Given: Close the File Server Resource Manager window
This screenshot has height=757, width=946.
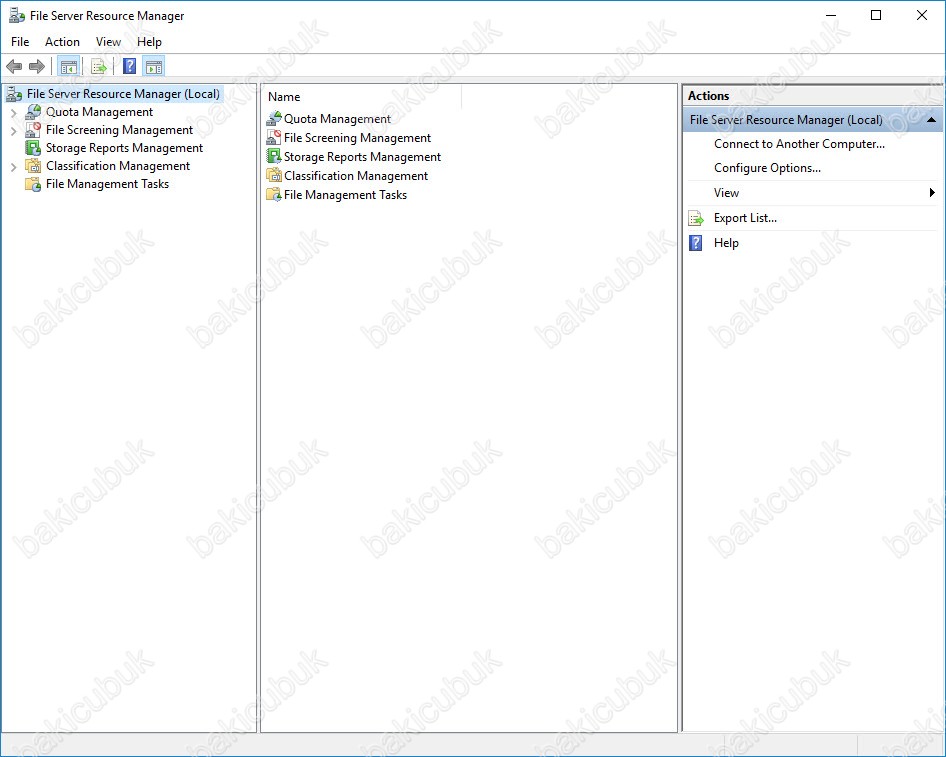Looking at the screenshot, I should 922,16.
